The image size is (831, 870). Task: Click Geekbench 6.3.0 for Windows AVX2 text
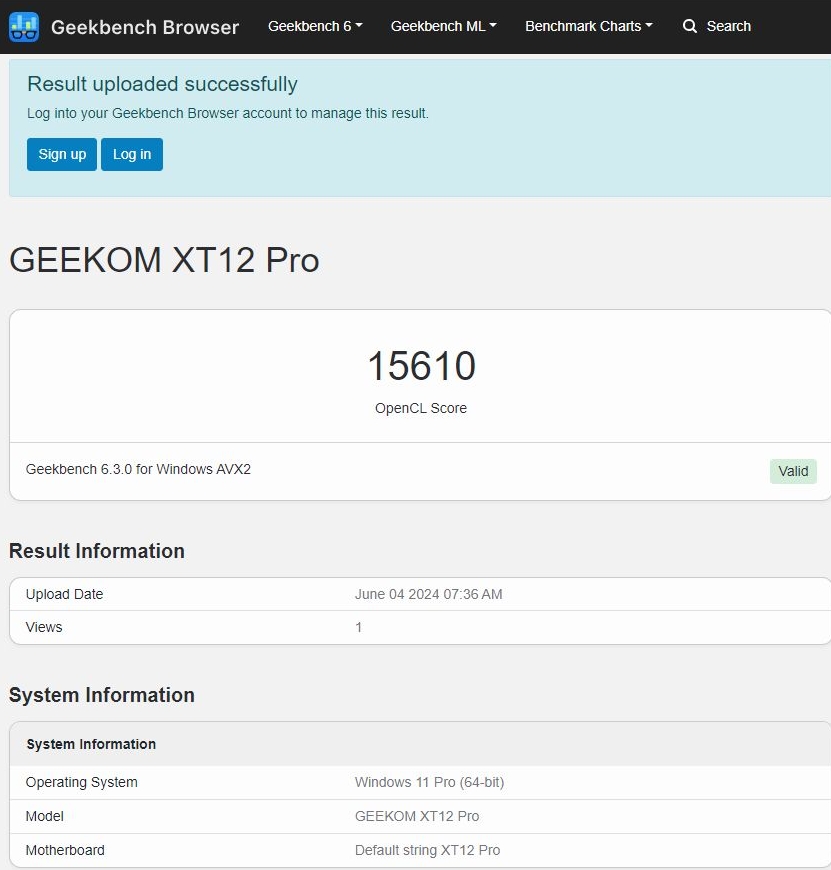[x=138, y=469]
